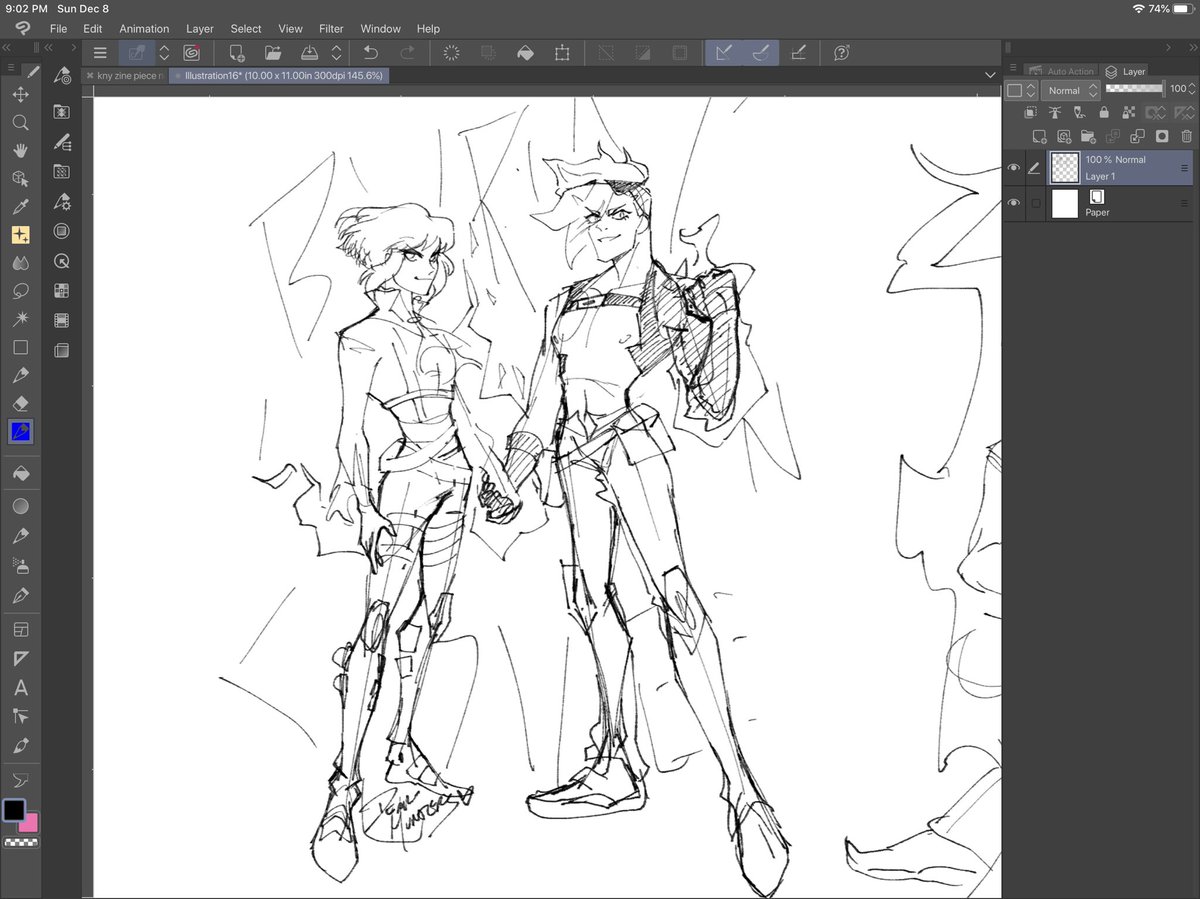This screenshot has width=1200, height=899.
Task: Open the Normal blending mode dropdown
Action: pyautogui.click(x=1071, y=90)
